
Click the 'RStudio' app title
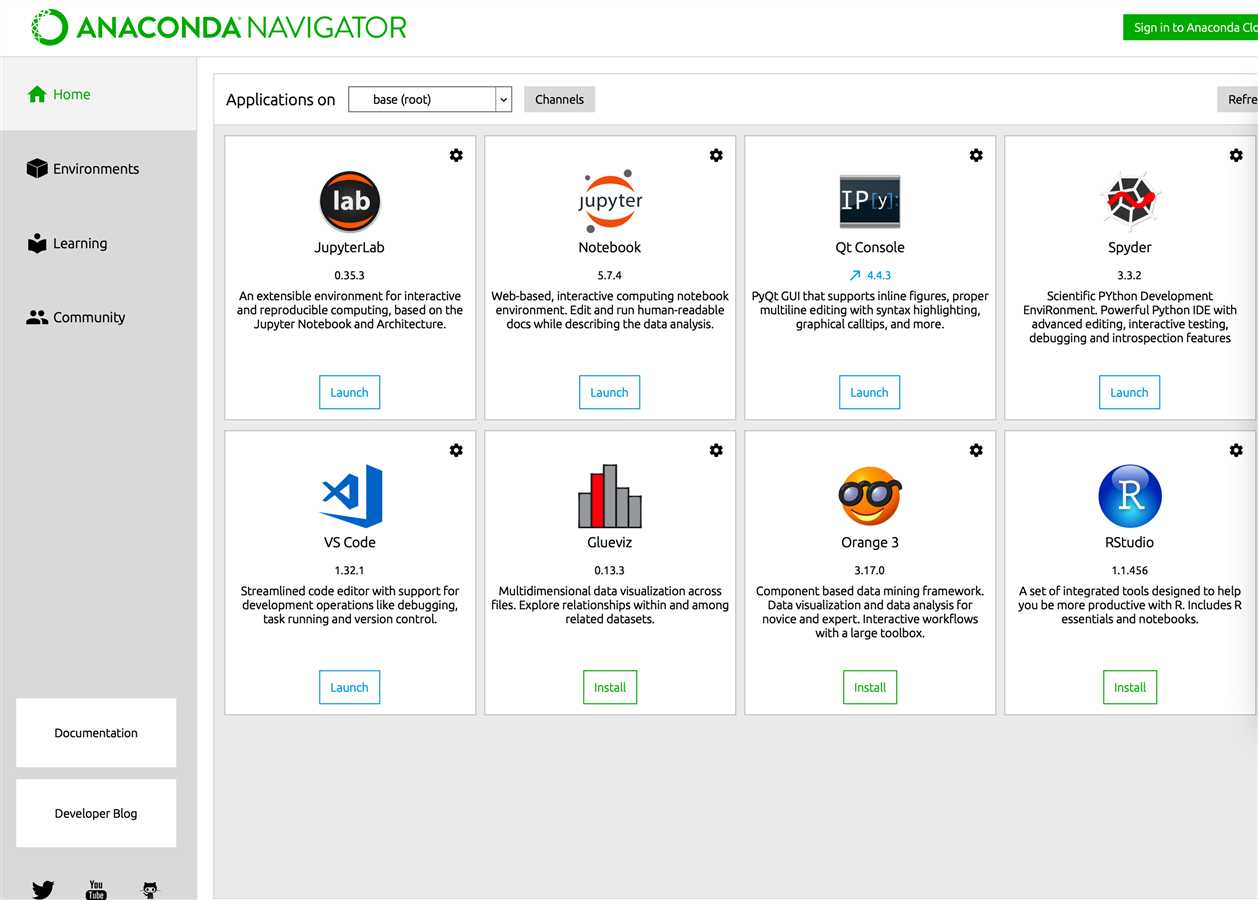coord(1130,542)
